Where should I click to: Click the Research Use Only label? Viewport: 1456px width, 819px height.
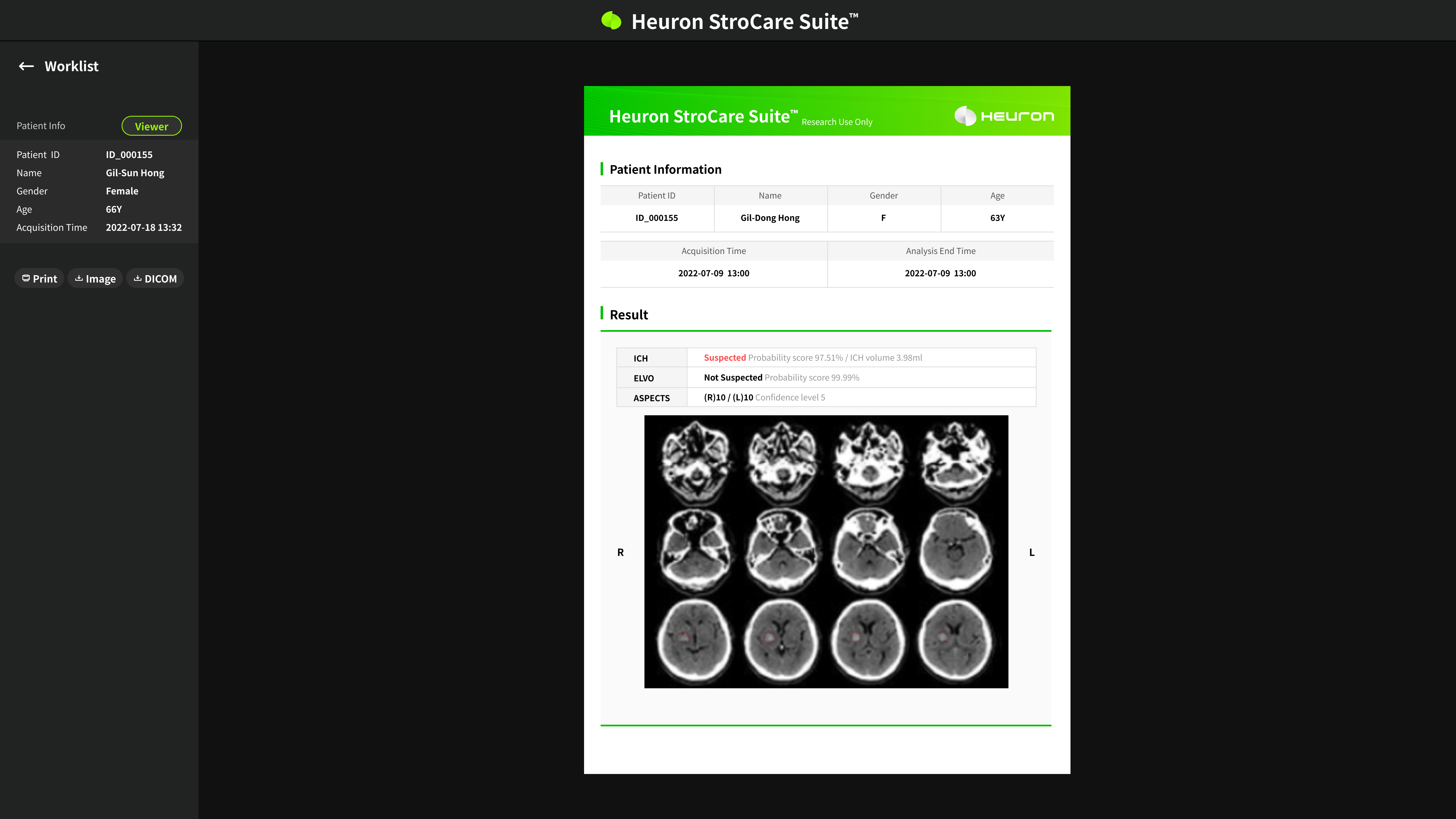click(x=837, y=122)
